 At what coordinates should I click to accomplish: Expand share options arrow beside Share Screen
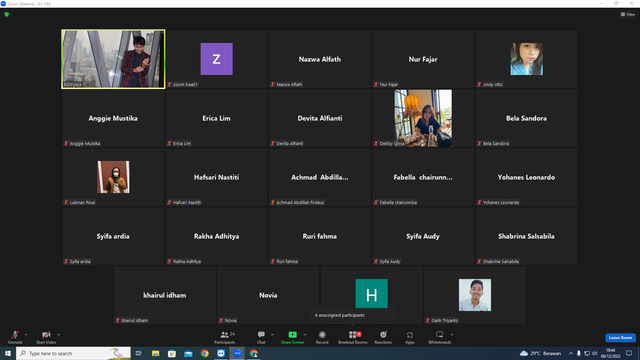(305, 335)
